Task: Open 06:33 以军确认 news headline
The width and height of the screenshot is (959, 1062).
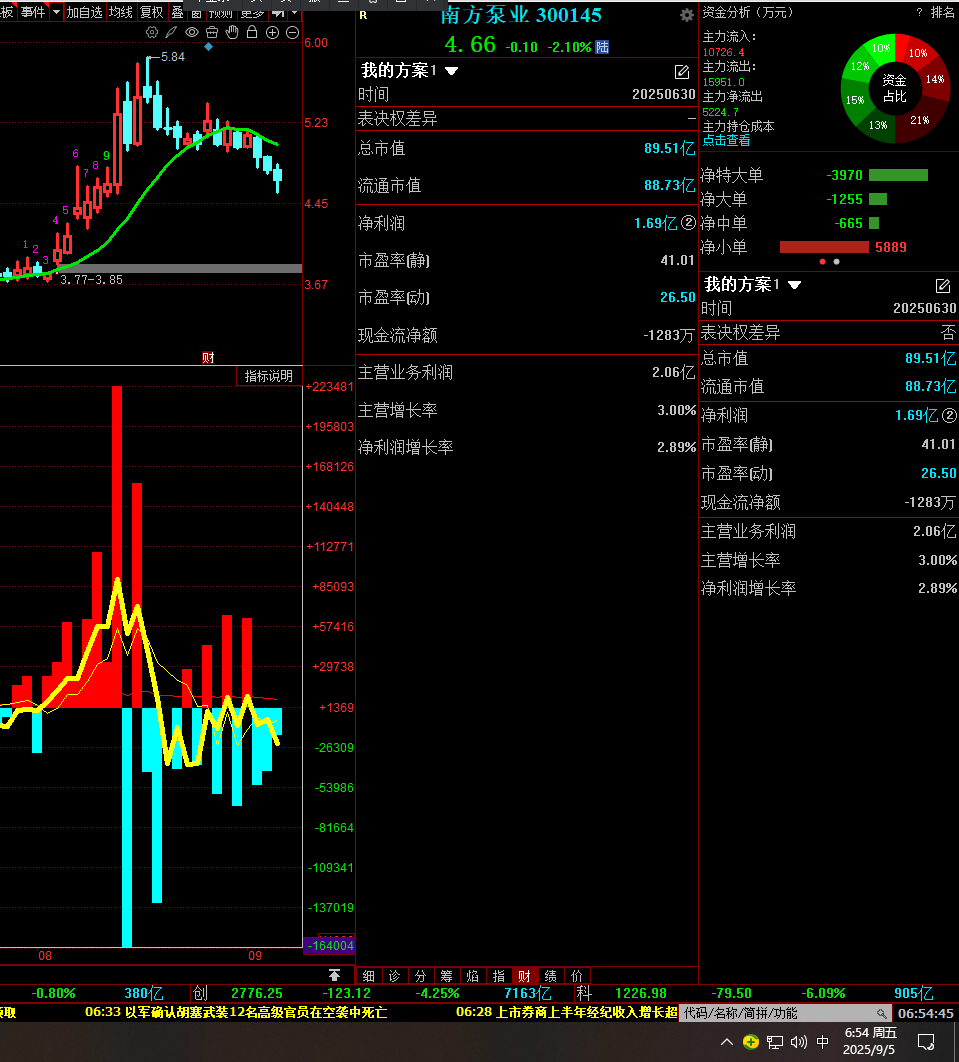Action: tap(236, 1013)
